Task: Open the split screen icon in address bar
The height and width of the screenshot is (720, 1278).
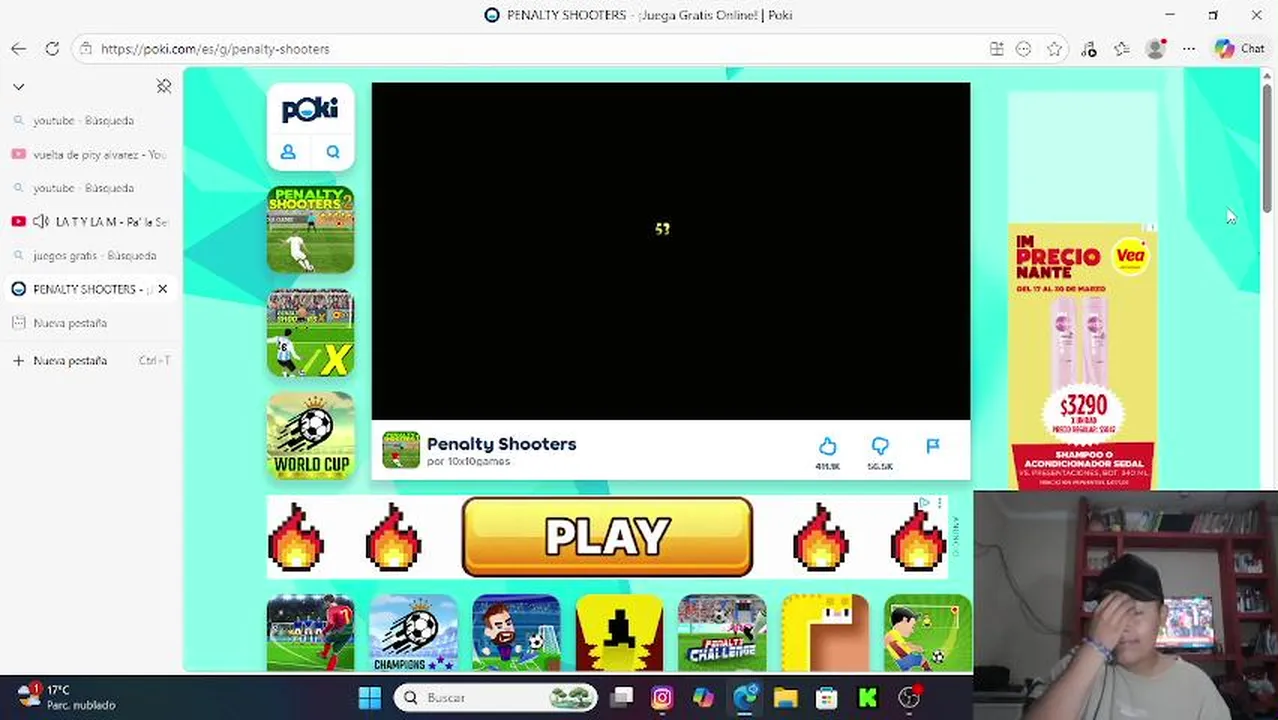Action: point(996,49)
